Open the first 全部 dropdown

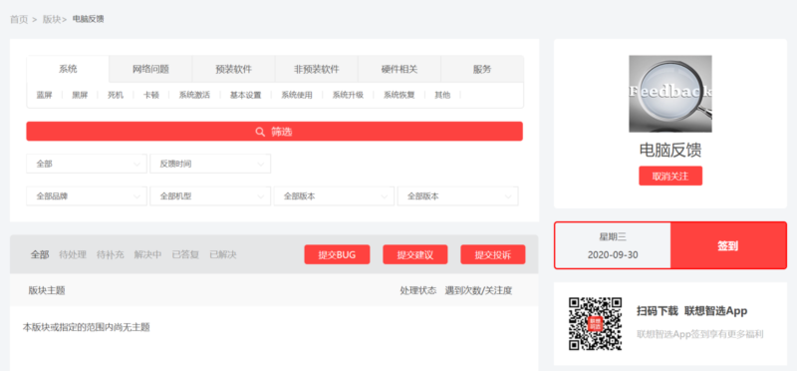coord(86,164)
